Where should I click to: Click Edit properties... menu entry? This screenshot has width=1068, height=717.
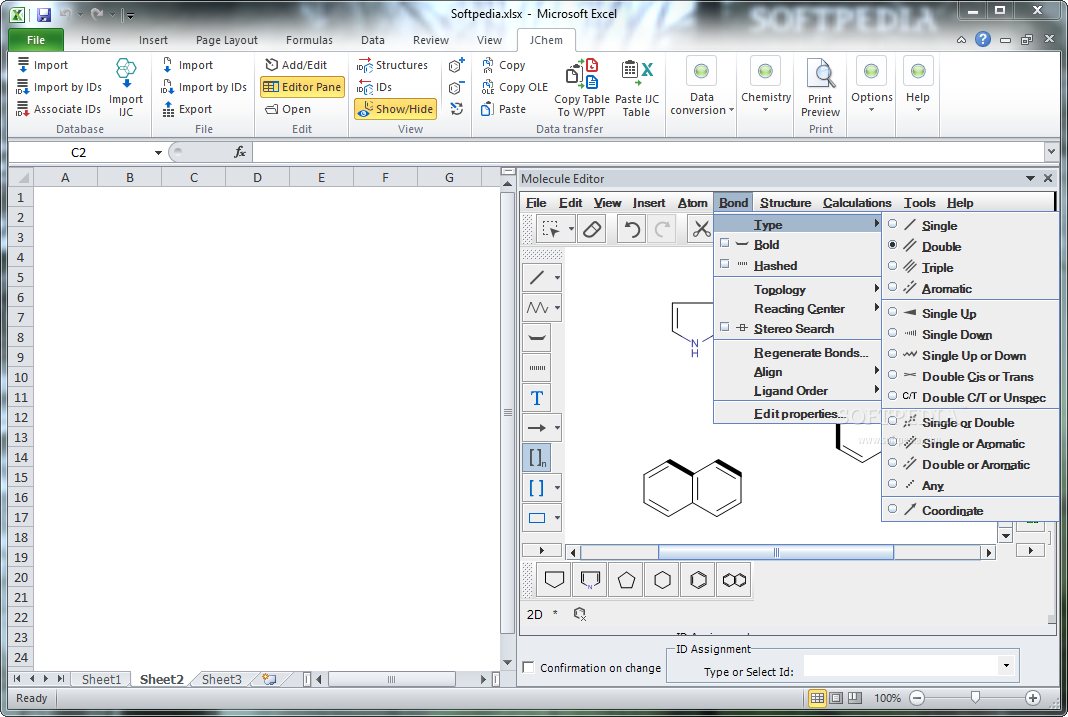point(797,413)
